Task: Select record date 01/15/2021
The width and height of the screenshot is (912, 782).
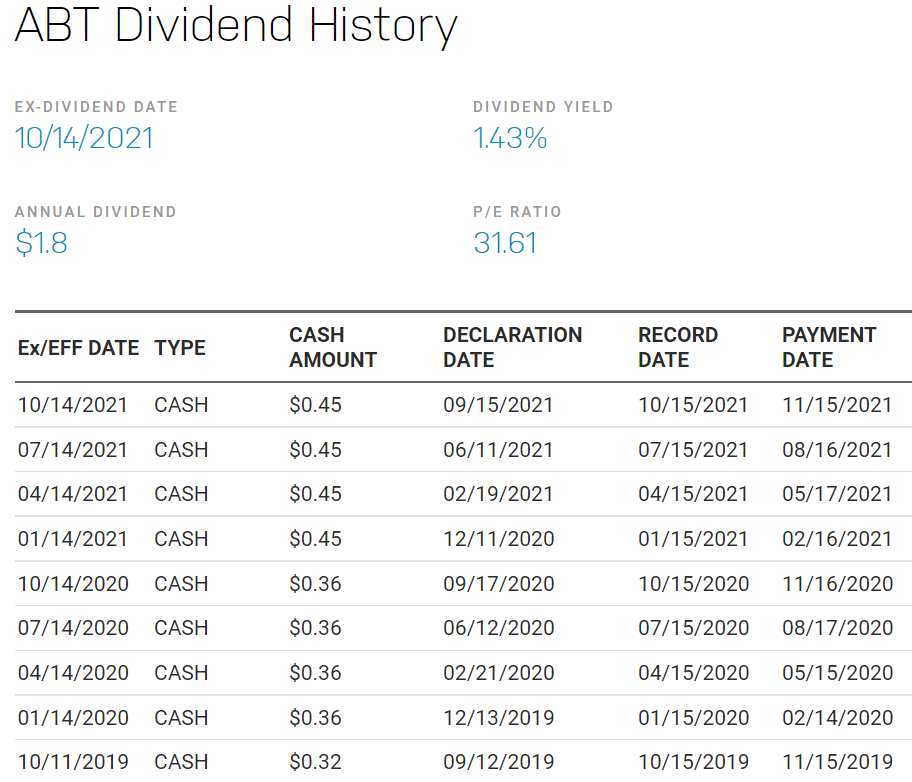Action: (x=693, y=539)
